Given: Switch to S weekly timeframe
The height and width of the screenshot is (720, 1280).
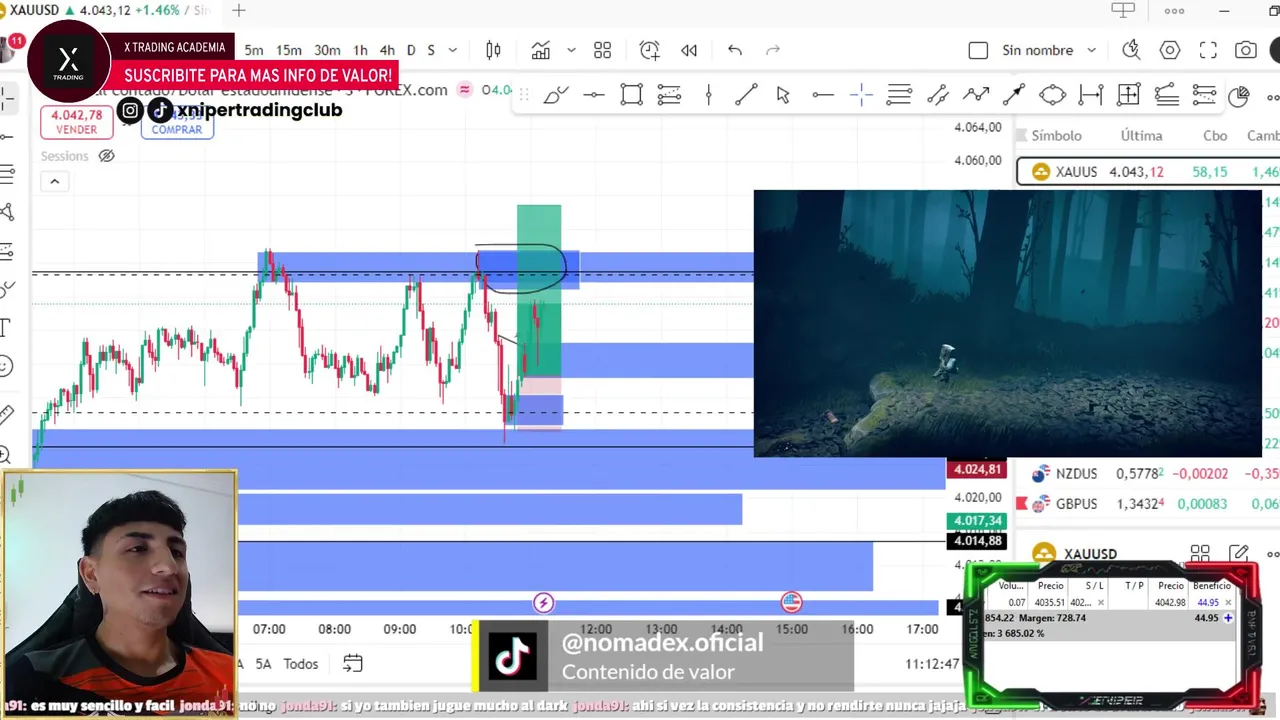Looking at the screenshot, I should [x=431, y=50].
